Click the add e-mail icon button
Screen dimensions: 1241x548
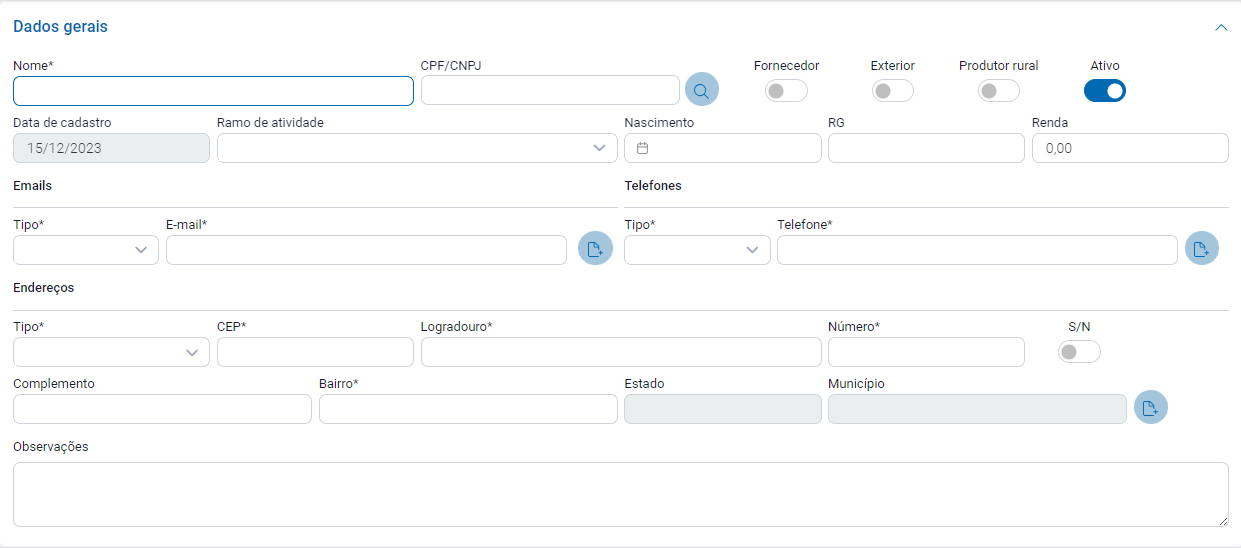coord(595,249)
